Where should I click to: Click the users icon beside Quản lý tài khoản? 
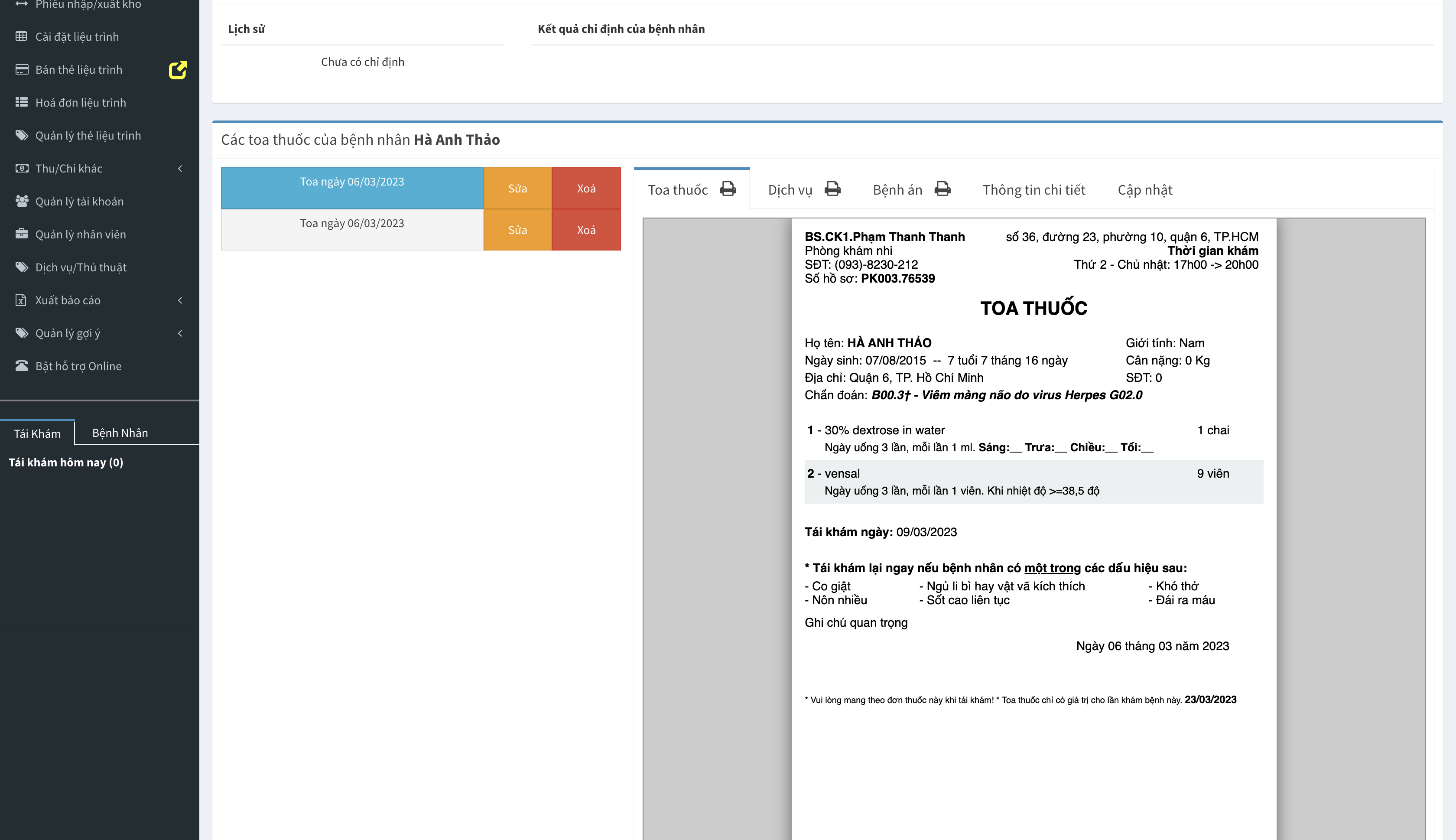tap(21, 201)
